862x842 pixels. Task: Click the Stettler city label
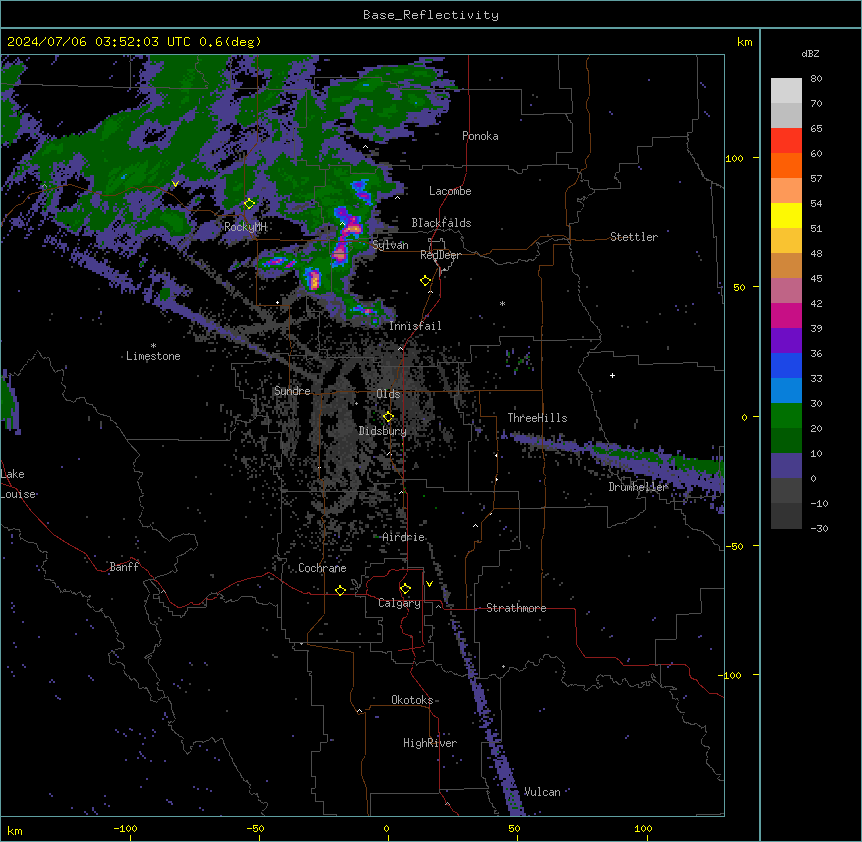634,237
